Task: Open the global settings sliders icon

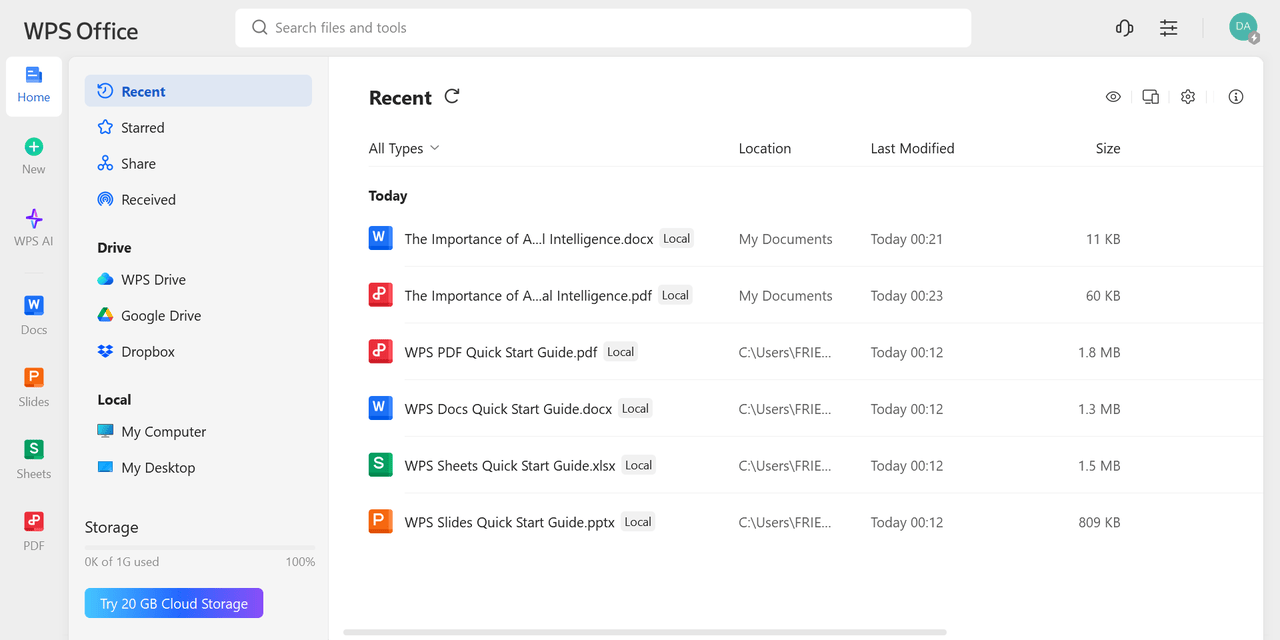Action: (1168, 28)
